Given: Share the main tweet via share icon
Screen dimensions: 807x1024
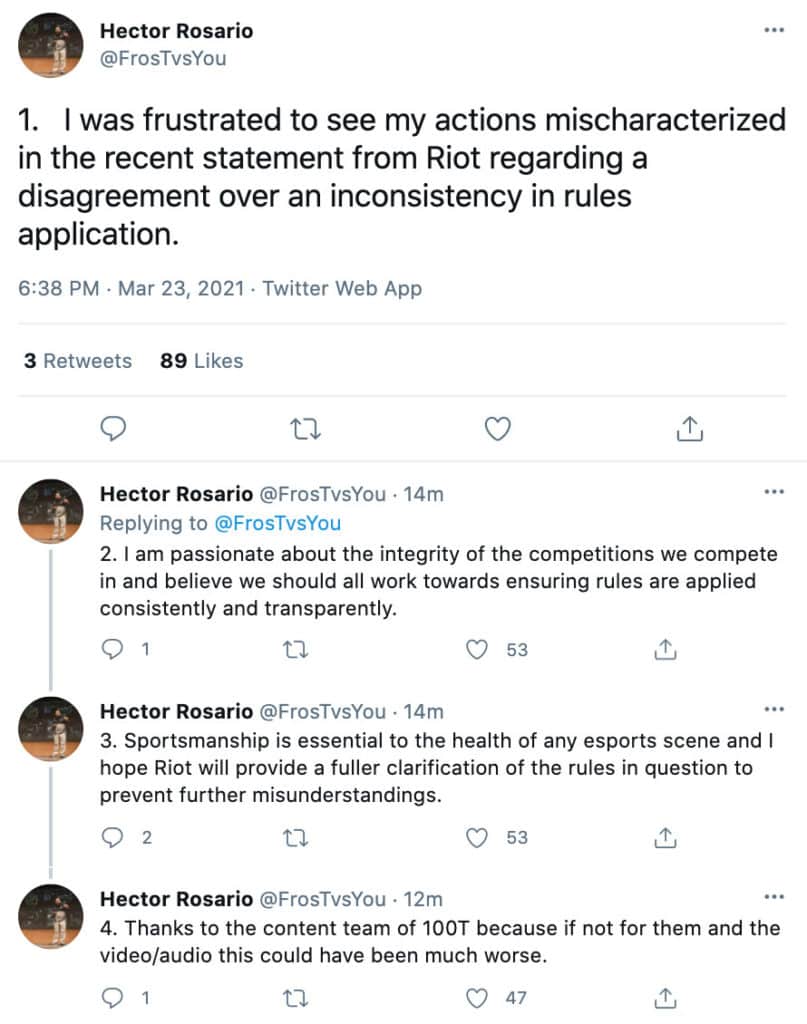Looking at the screenshot, I should tap(688, 429).
